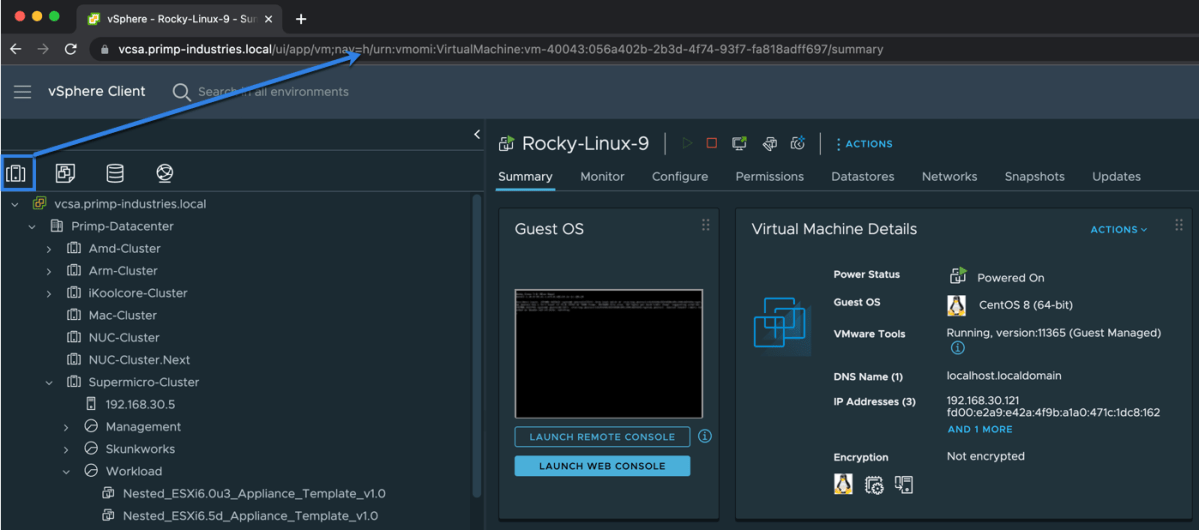Open the vSphere hamburger menu

(x=22, y=92)
